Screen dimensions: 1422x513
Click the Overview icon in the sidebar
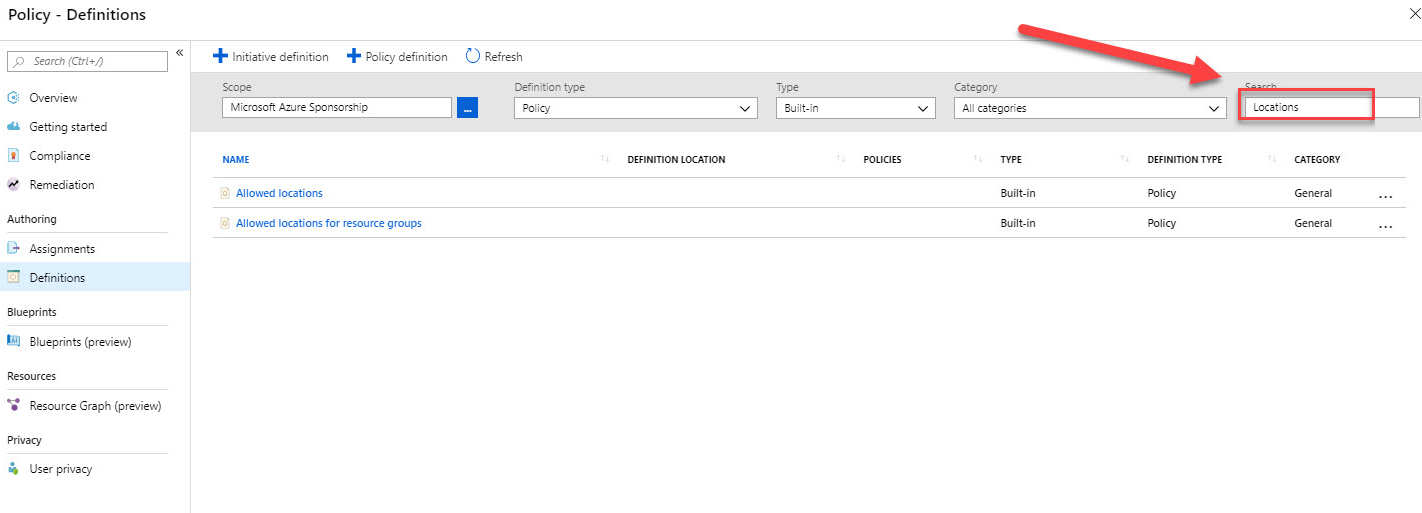[x=13, y=98]
